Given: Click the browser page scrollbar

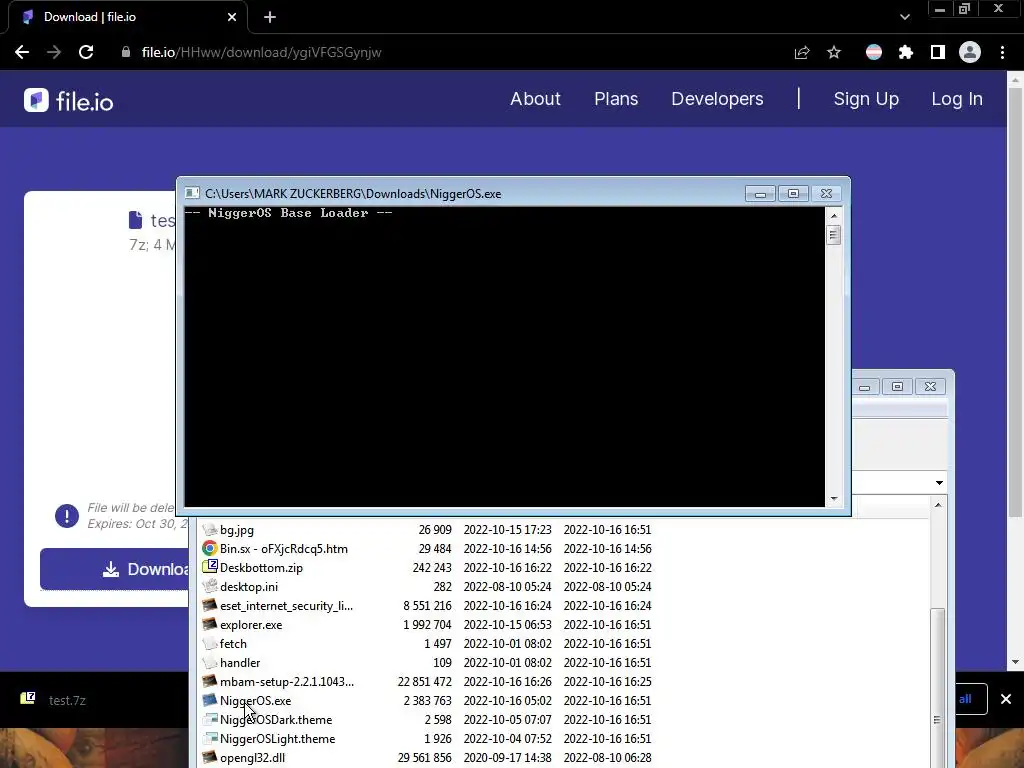Looking at the screenshot, I should (1014, 304).
